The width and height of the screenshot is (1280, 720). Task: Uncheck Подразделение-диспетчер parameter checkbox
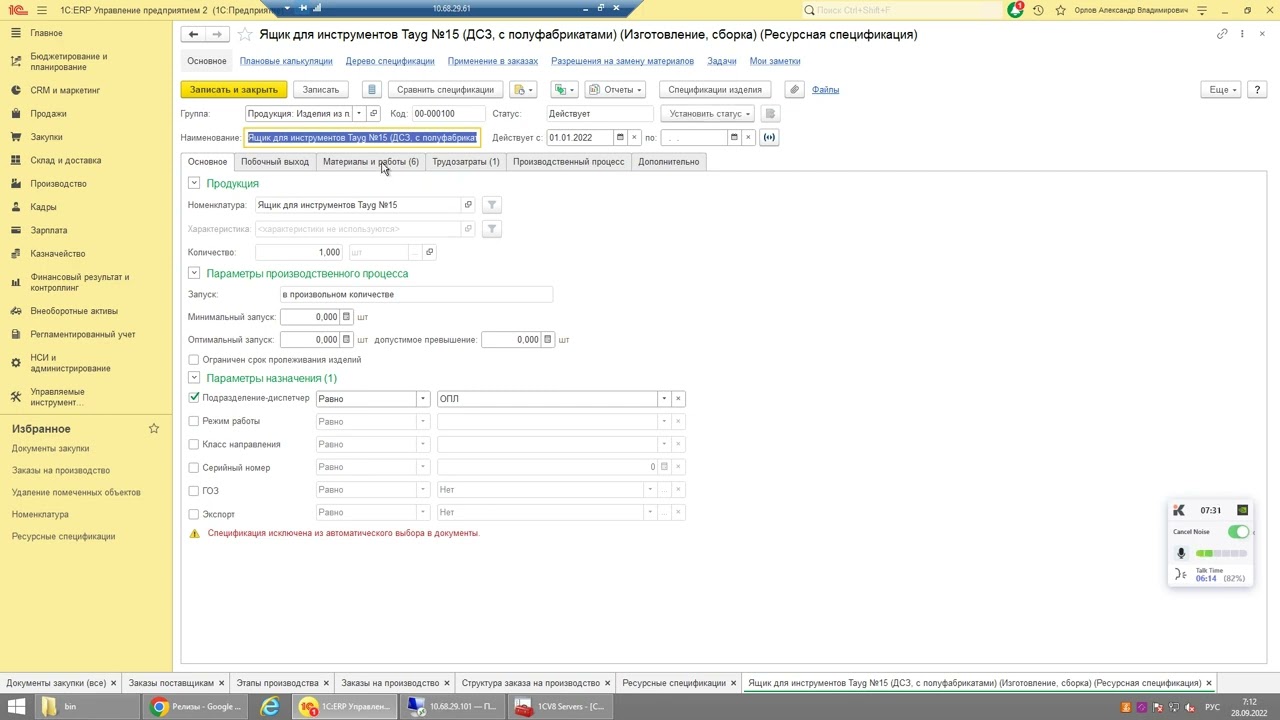pyautogui.click(x=194, y=398)
